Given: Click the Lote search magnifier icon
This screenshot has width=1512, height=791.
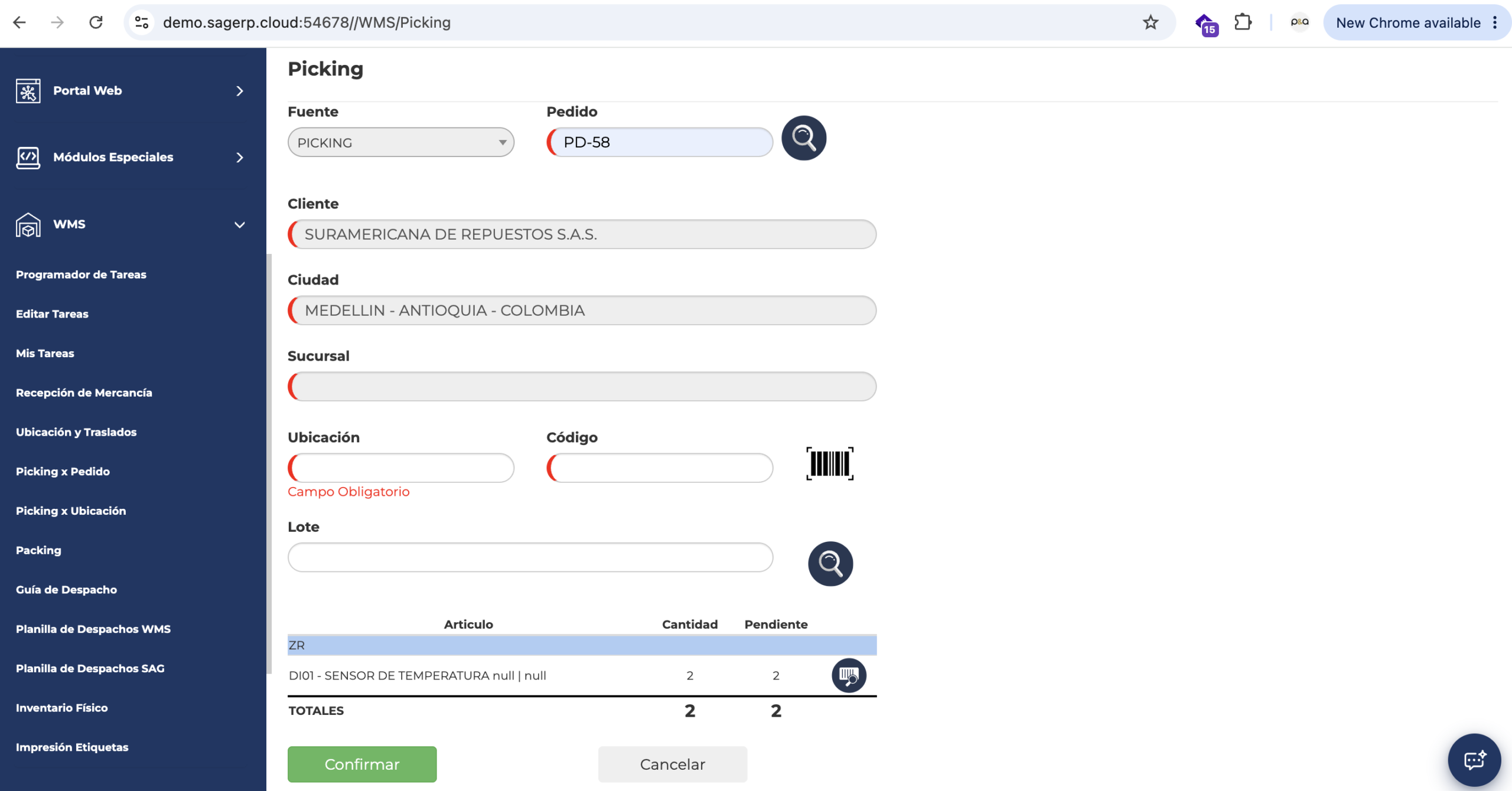Looking at the screenshot, I should [830, 564].
